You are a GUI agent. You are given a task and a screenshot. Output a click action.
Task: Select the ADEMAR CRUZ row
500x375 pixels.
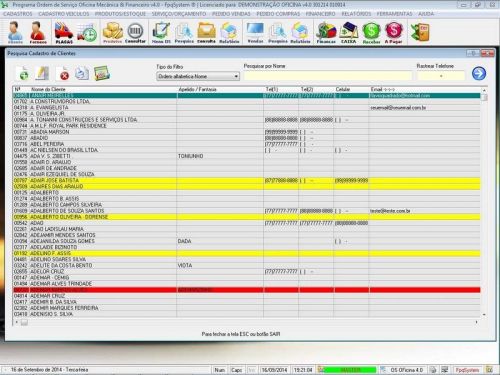(x=247, y=296)
